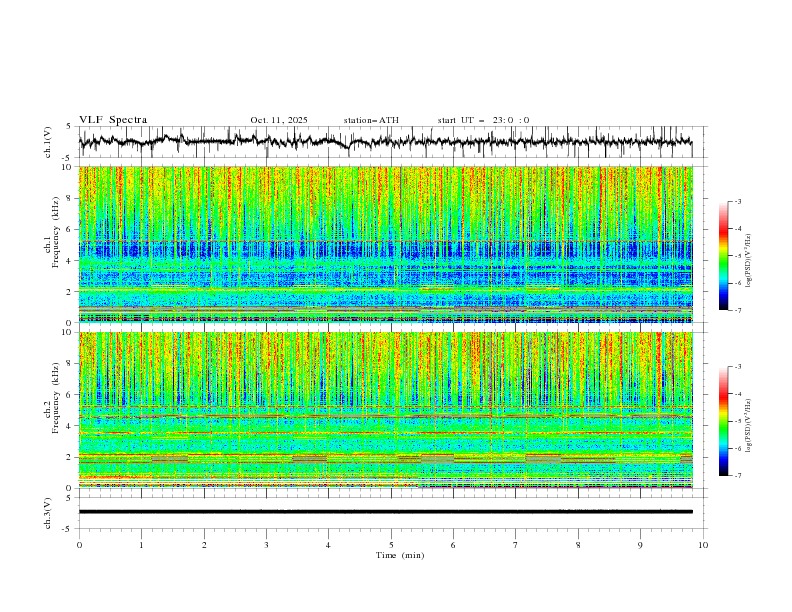Select the ch.1 "Frequency (kHz)" axis label
This screenshot has height=612, width=792.
click(x=56, y=234)
